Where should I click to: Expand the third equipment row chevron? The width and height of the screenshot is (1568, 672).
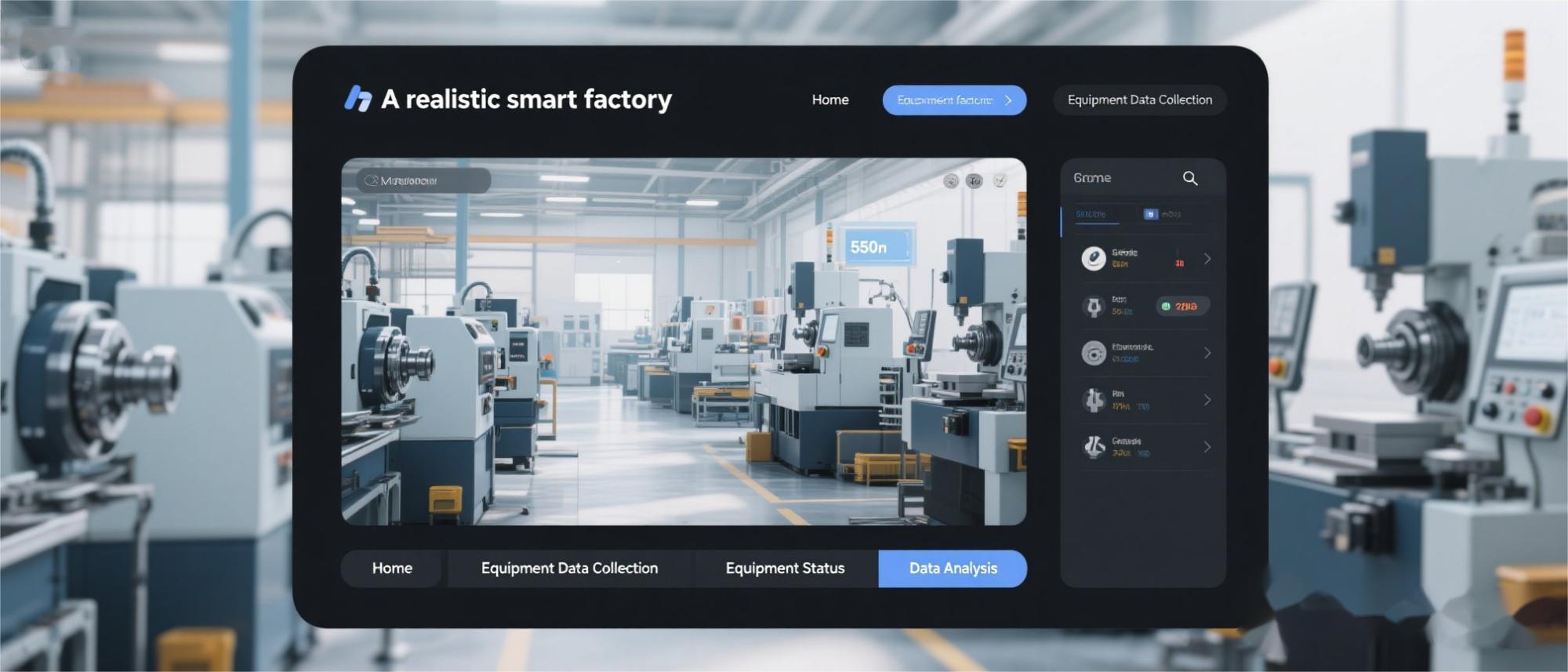(1207, 353)
